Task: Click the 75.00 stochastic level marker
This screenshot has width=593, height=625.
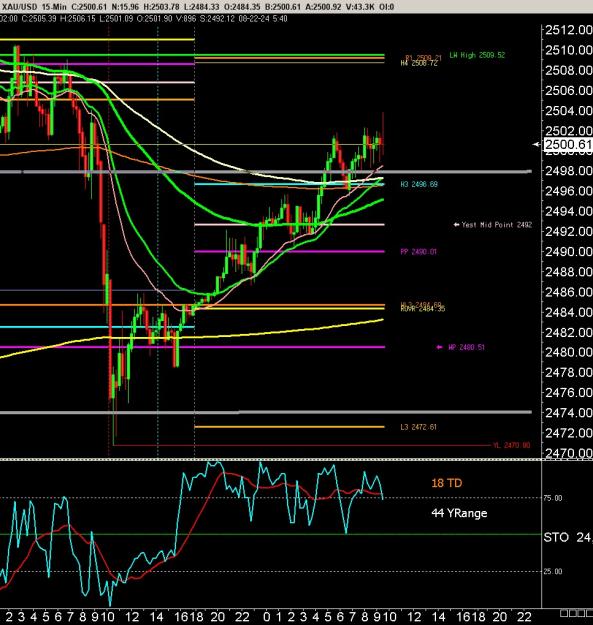Action: pyautogui.click(x=553, y=498)
